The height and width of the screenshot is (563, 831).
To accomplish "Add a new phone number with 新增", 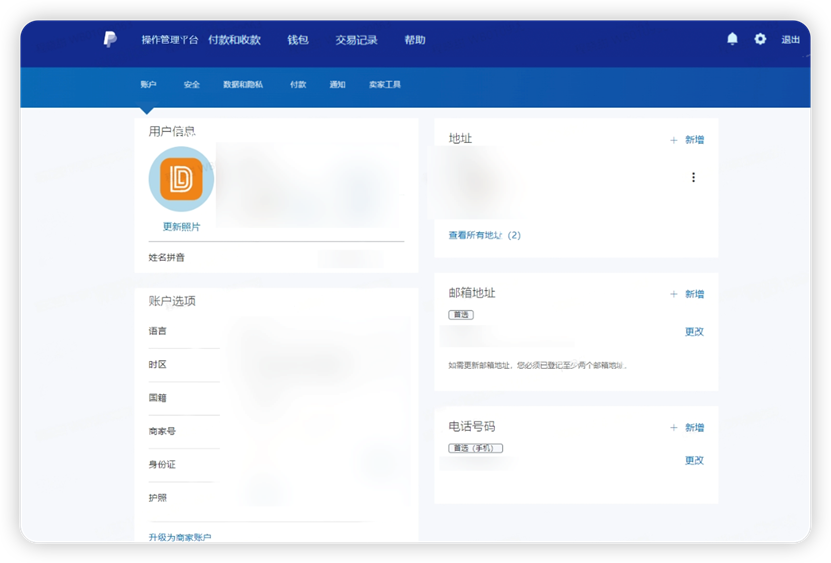I will (x=687, y=428).
